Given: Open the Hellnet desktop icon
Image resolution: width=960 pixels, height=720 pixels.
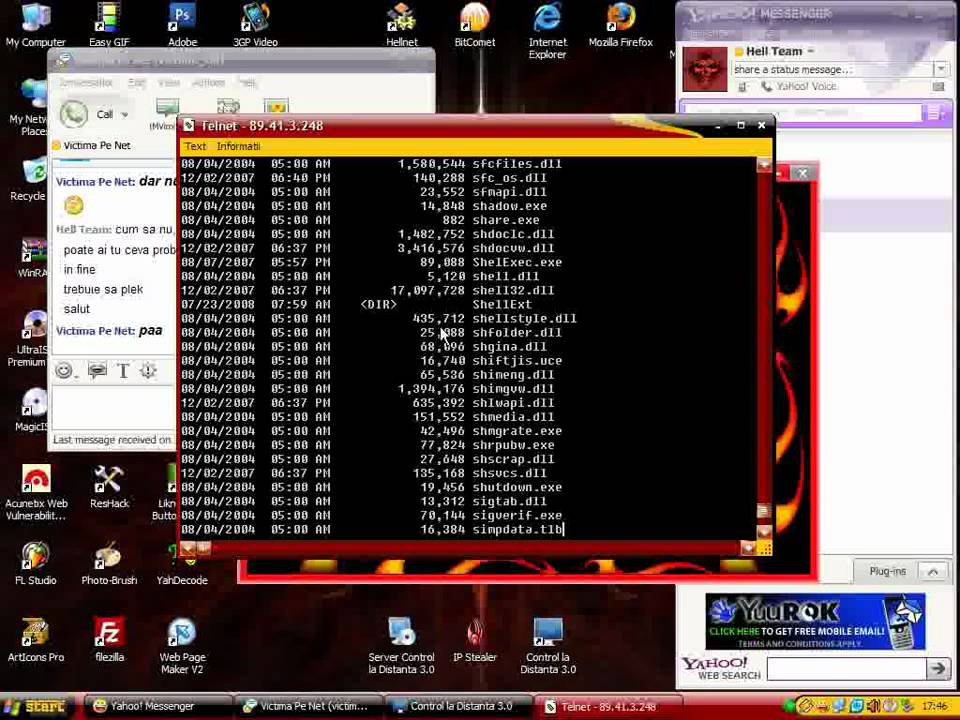Looking at the screenshot, I should tap(402, 24).
